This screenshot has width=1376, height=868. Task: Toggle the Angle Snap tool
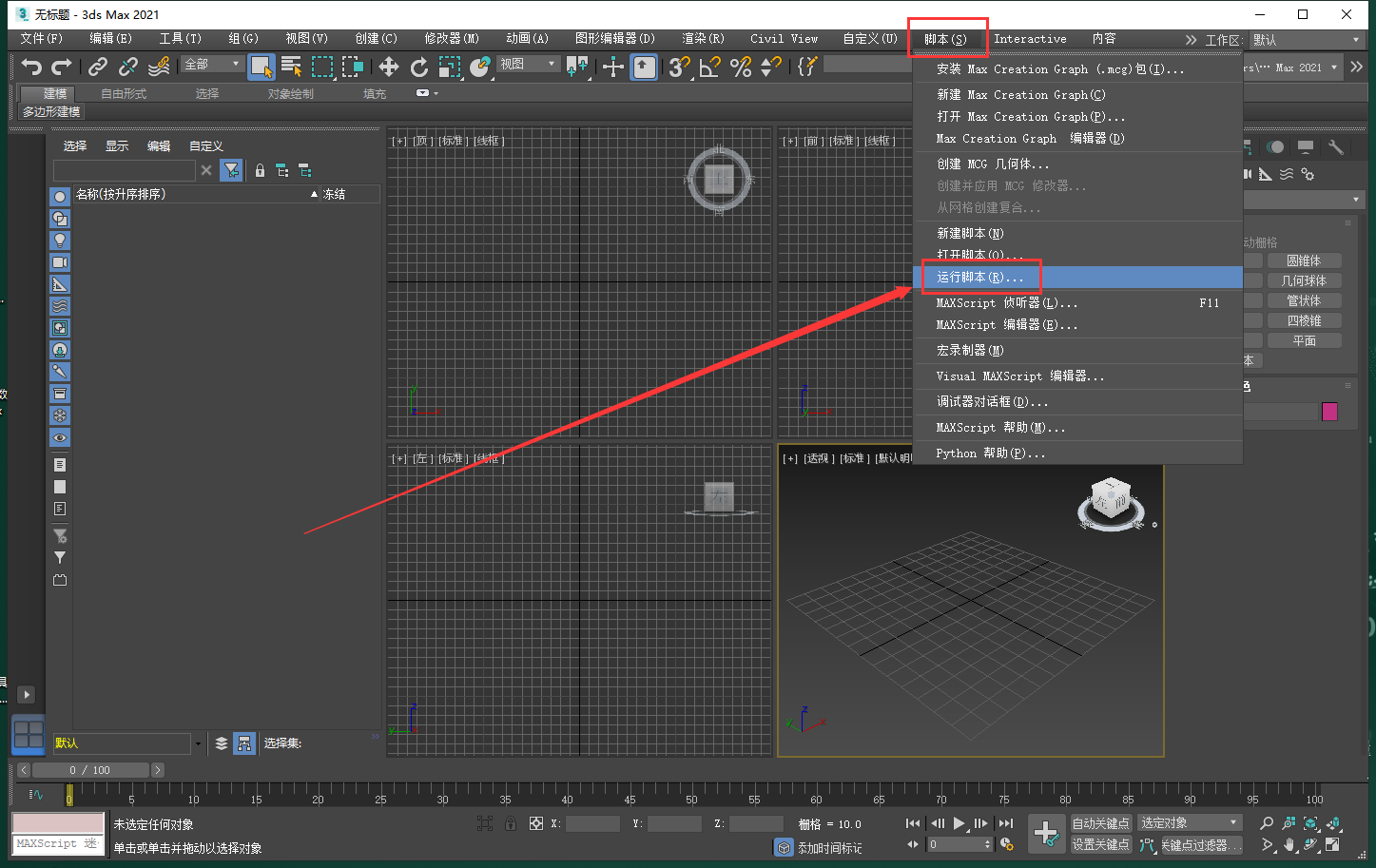(x=709, y=67)
